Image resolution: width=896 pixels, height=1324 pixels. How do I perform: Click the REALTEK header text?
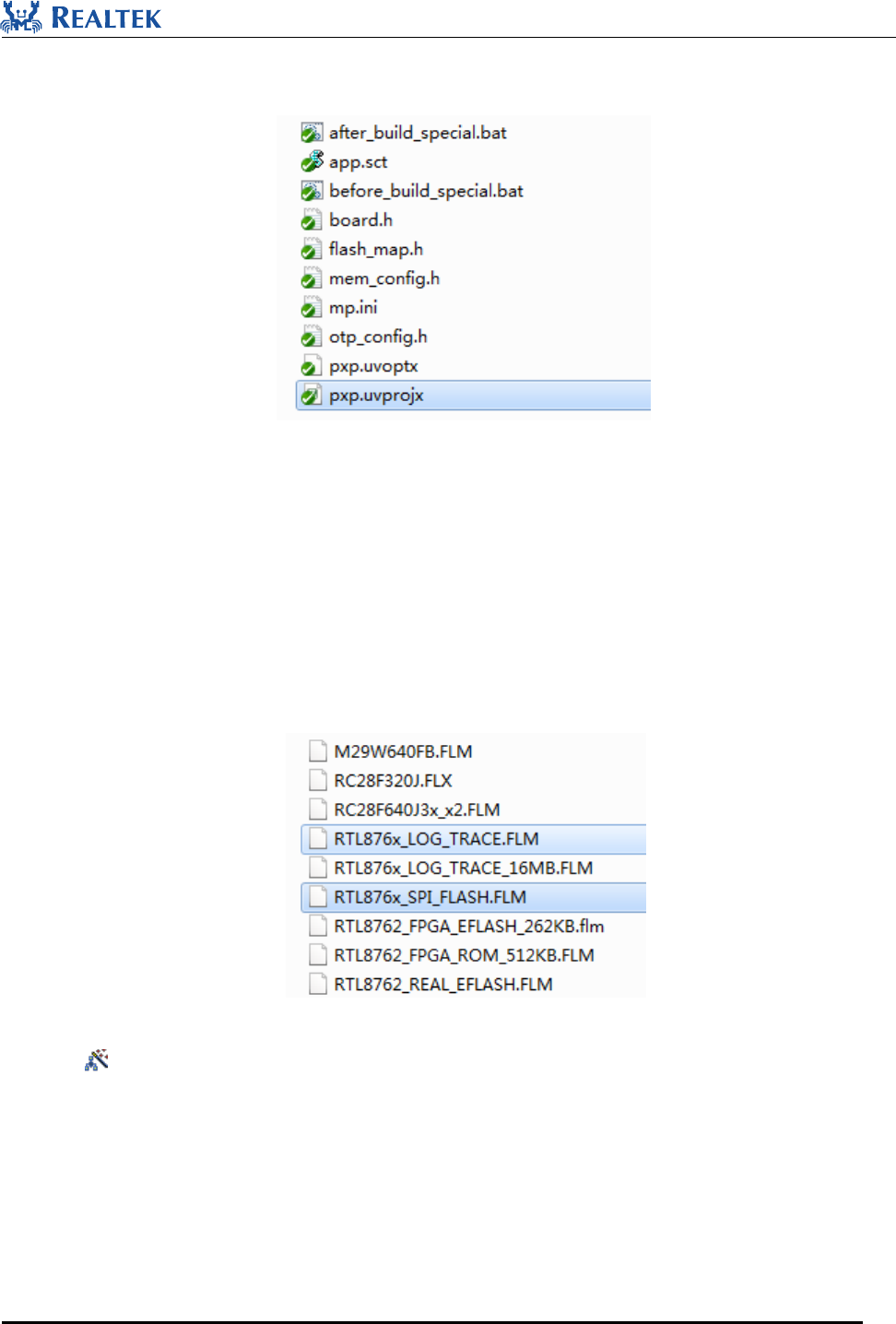(106, 18)
